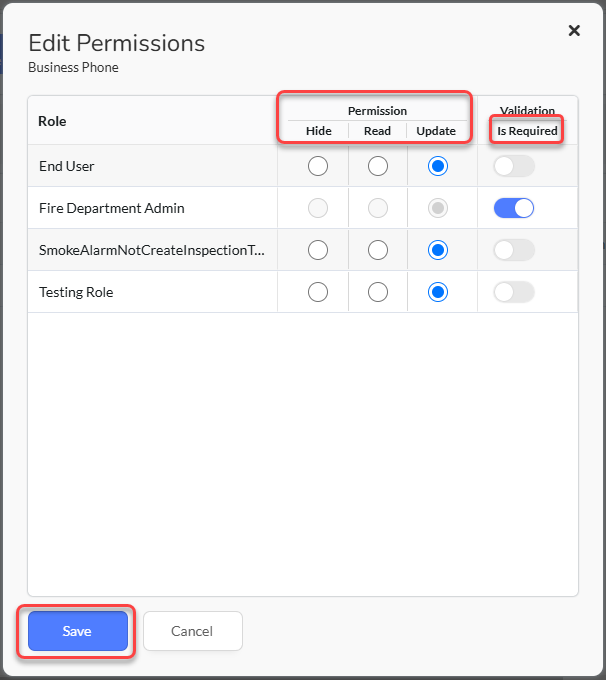
Task: Select Hide for End User role
Action: 318,166
